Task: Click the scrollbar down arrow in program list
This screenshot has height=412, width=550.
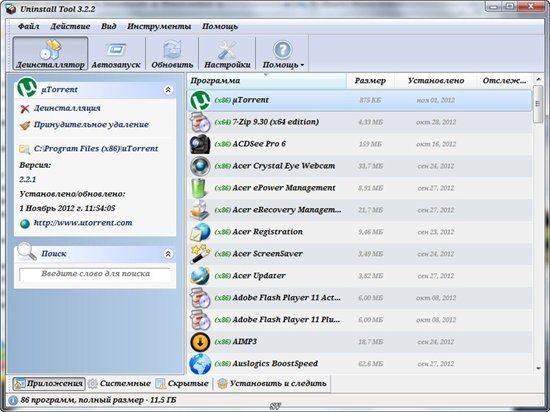Action: 538,369
